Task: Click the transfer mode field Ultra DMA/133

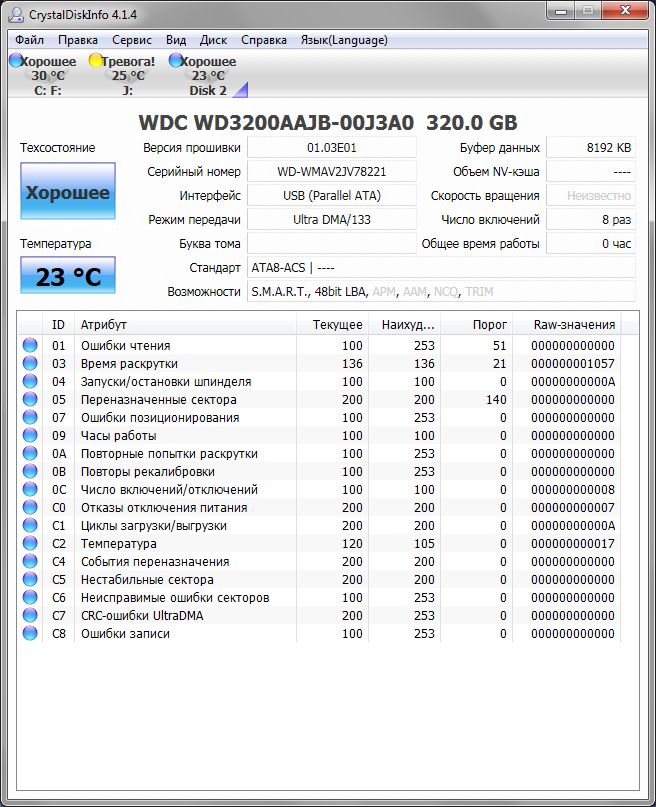Action: click(332, 220)
